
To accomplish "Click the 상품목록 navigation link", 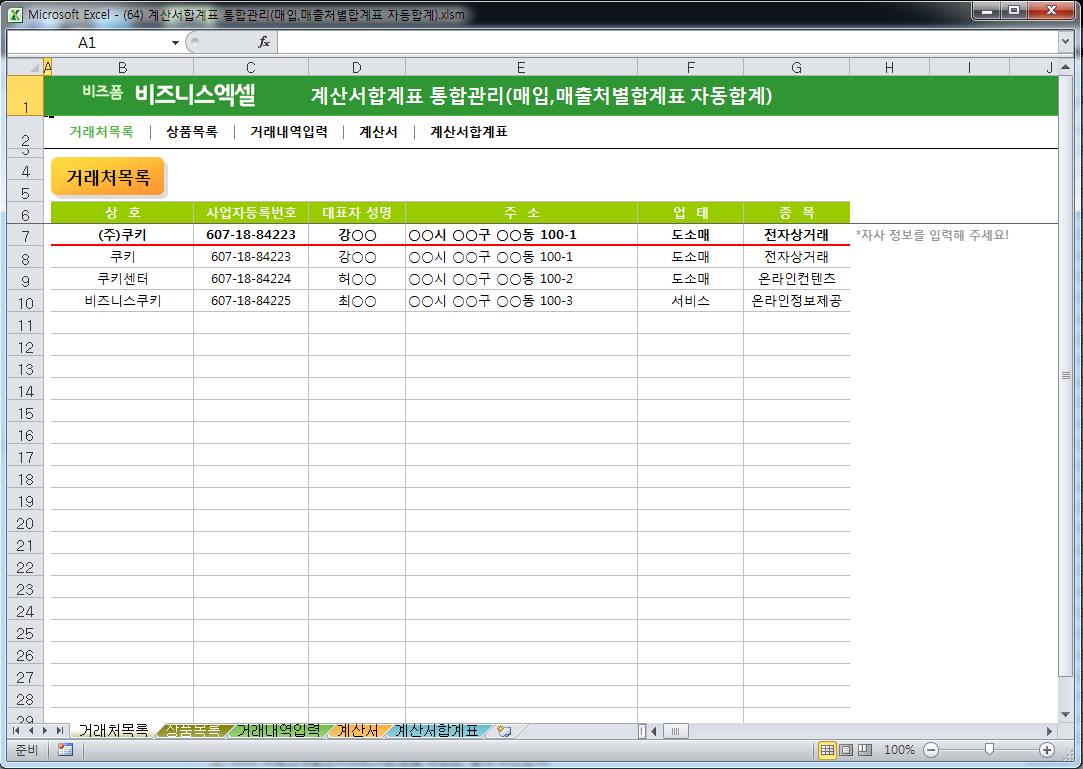I will pos(191,132).
